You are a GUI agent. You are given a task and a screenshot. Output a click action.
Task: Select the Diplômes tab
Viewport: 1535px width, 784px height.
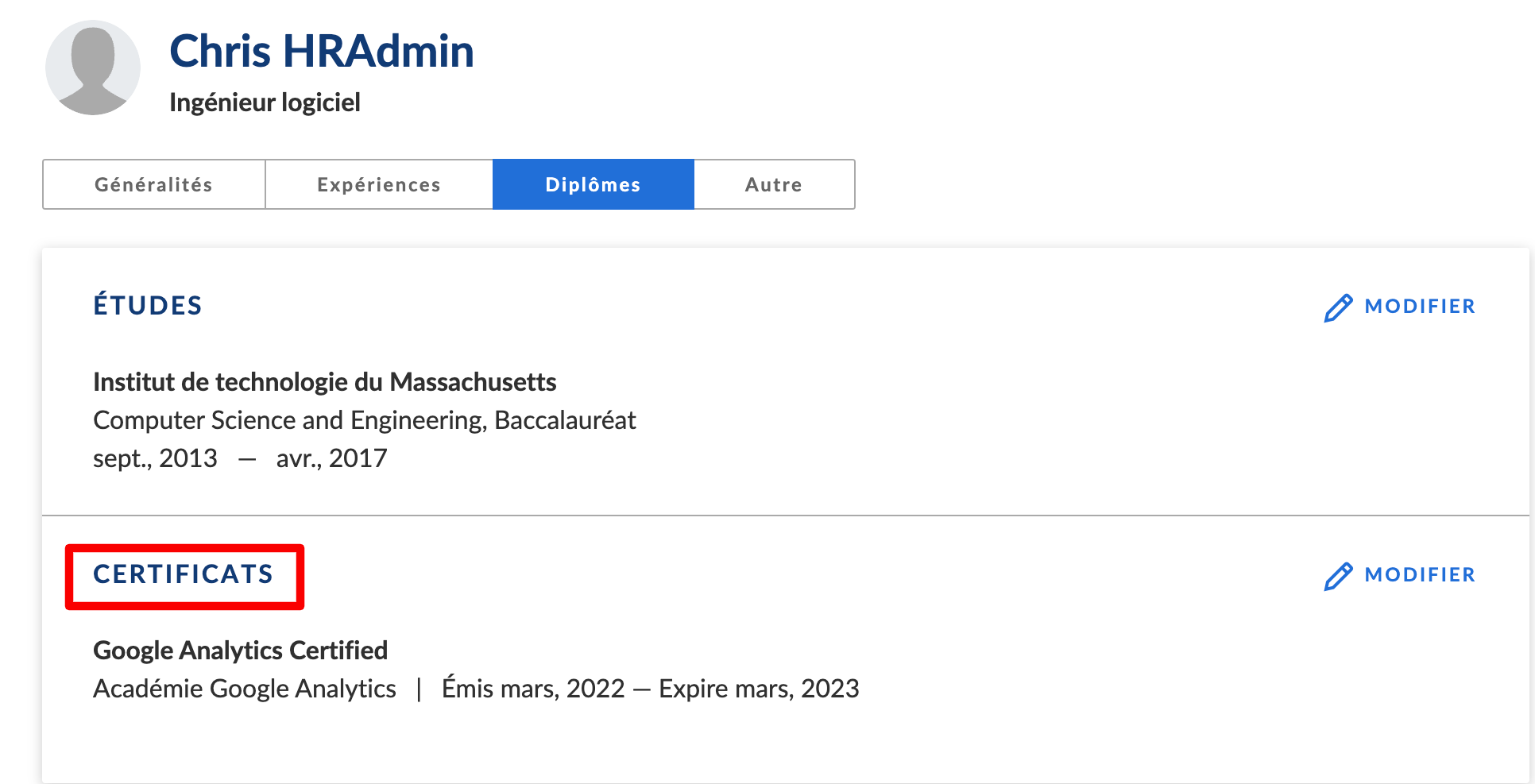coord(594,184)
